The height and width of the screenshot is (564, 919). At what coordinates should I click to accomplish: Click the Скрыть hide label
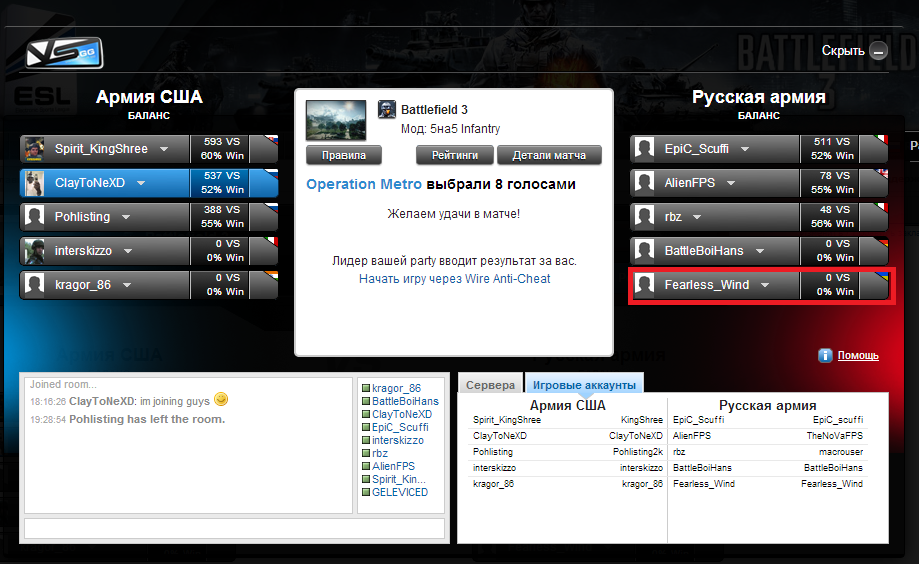(x=843, y=51)
